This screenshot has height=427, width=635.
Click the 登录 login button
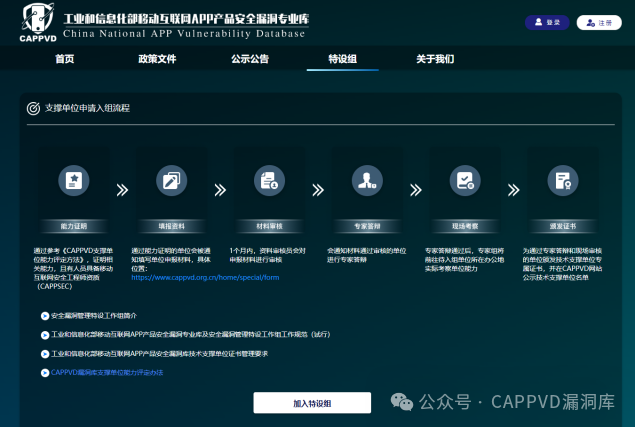(547, 22)
